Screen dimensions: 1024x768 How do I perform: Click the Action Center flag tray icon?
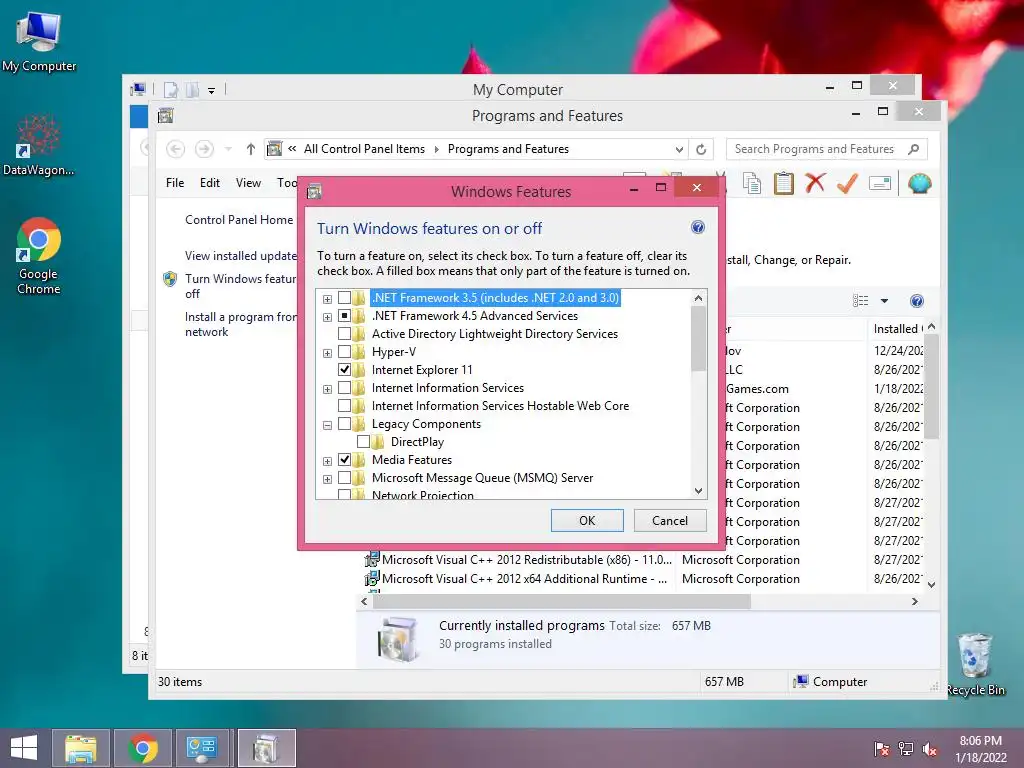point(882,749)
